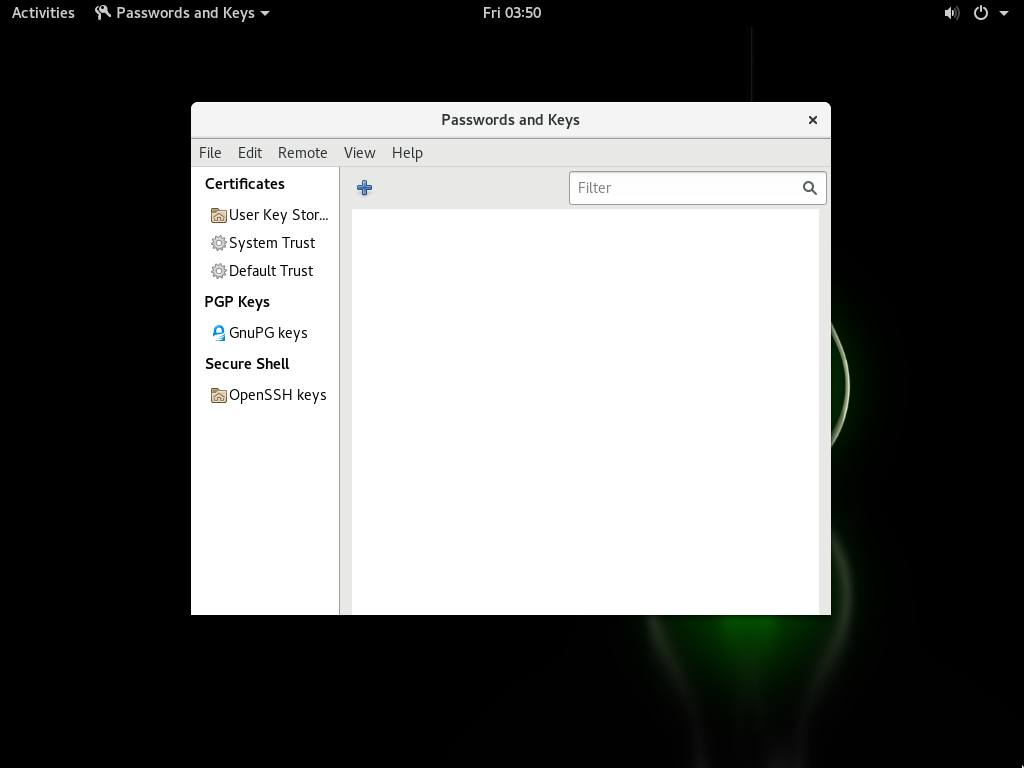The height and width of the screenshot is (768, 1024).
Task: Open the File menu
Action: [x=210, y=153]
